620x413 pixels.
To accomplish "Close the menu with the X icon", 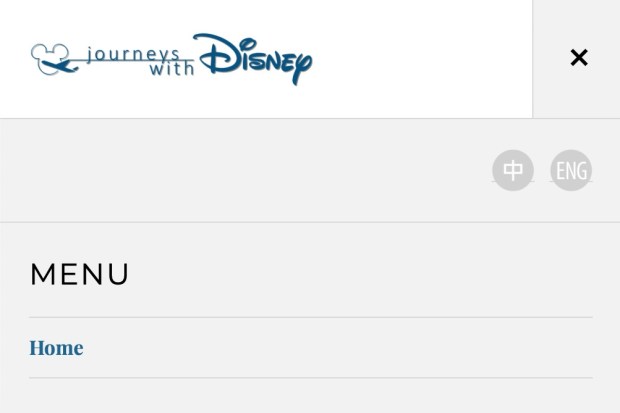I will click(x=578, y=58).
